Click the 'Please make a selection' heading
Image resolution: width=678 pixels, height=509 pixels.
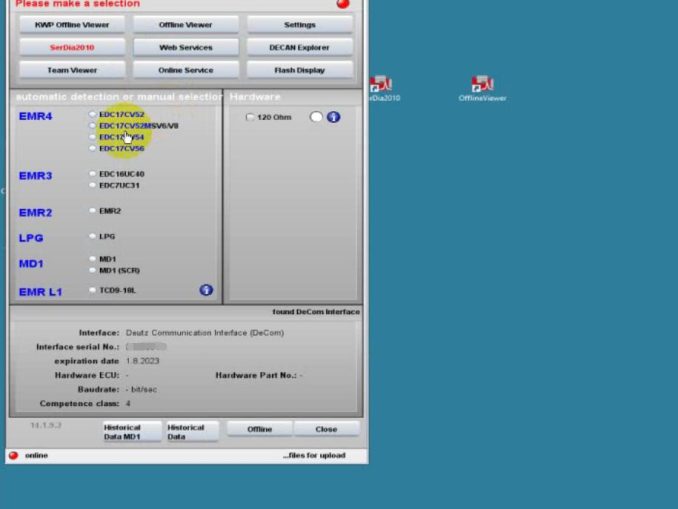(x=78, y=4)
